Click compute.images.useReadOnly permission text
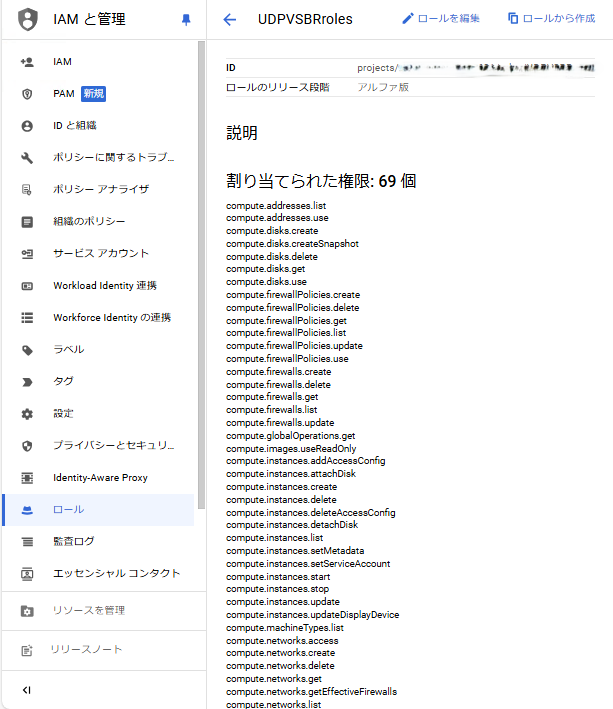The width and height of the screenshot is (613, 709). click(291, 449)
